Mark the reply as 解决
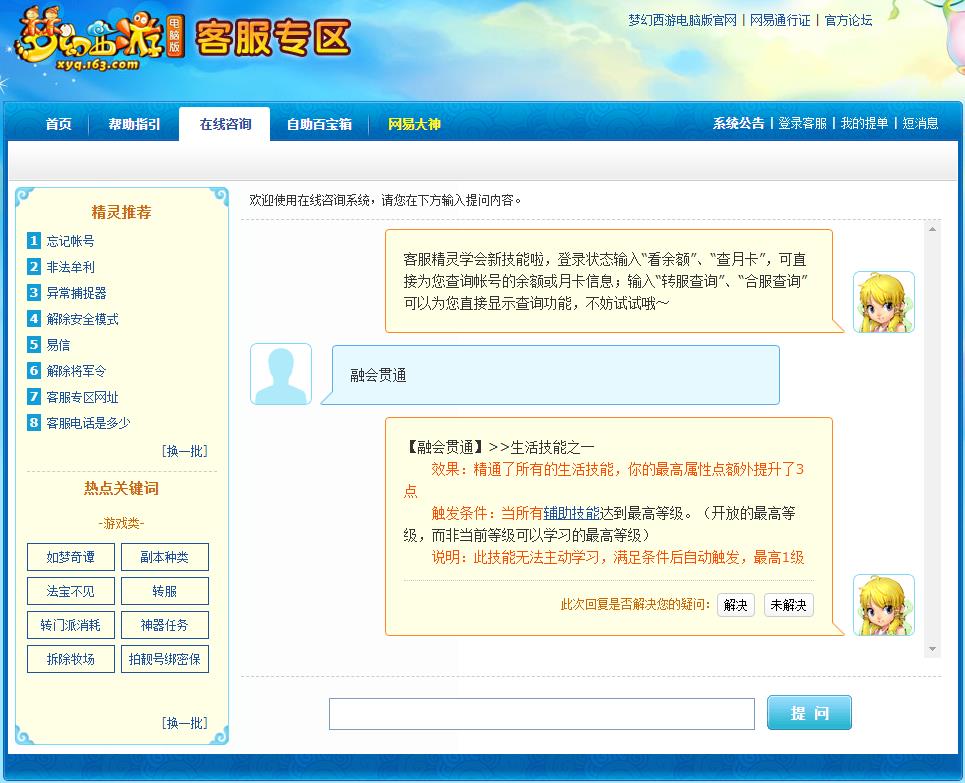This screenshot has width=965, height=783. pos(735,604)
